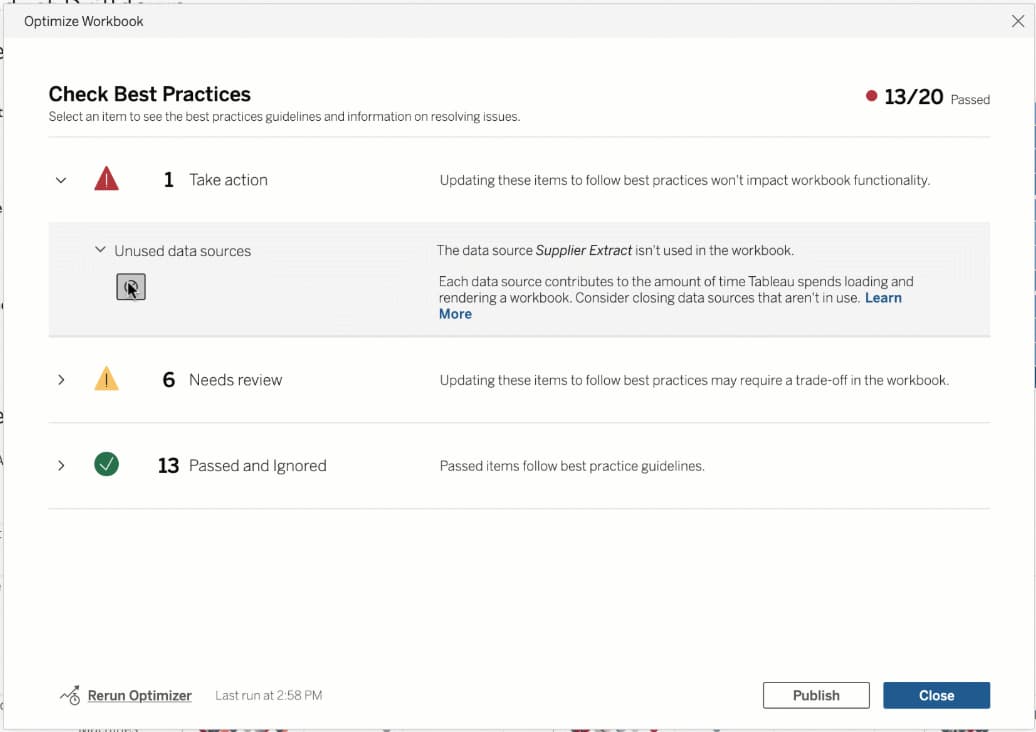
Task: Click the mouse pointer icon under Unused data sources
Action: pyautogui.click(x=130, y=287)
